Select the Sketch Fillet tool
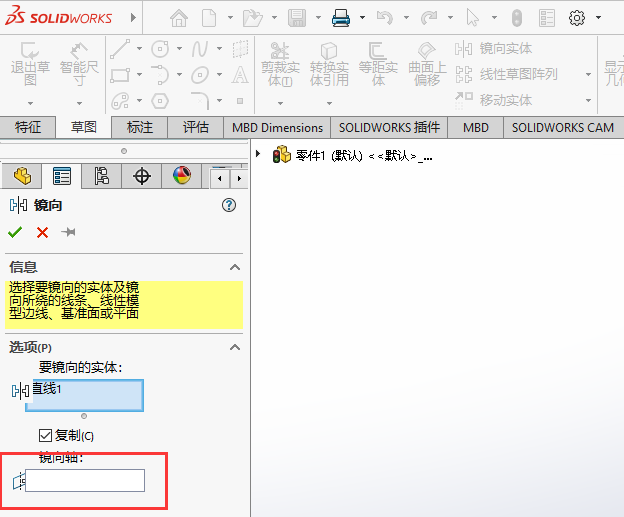This screenshot has height=517, width=624. tap(200, 101)
